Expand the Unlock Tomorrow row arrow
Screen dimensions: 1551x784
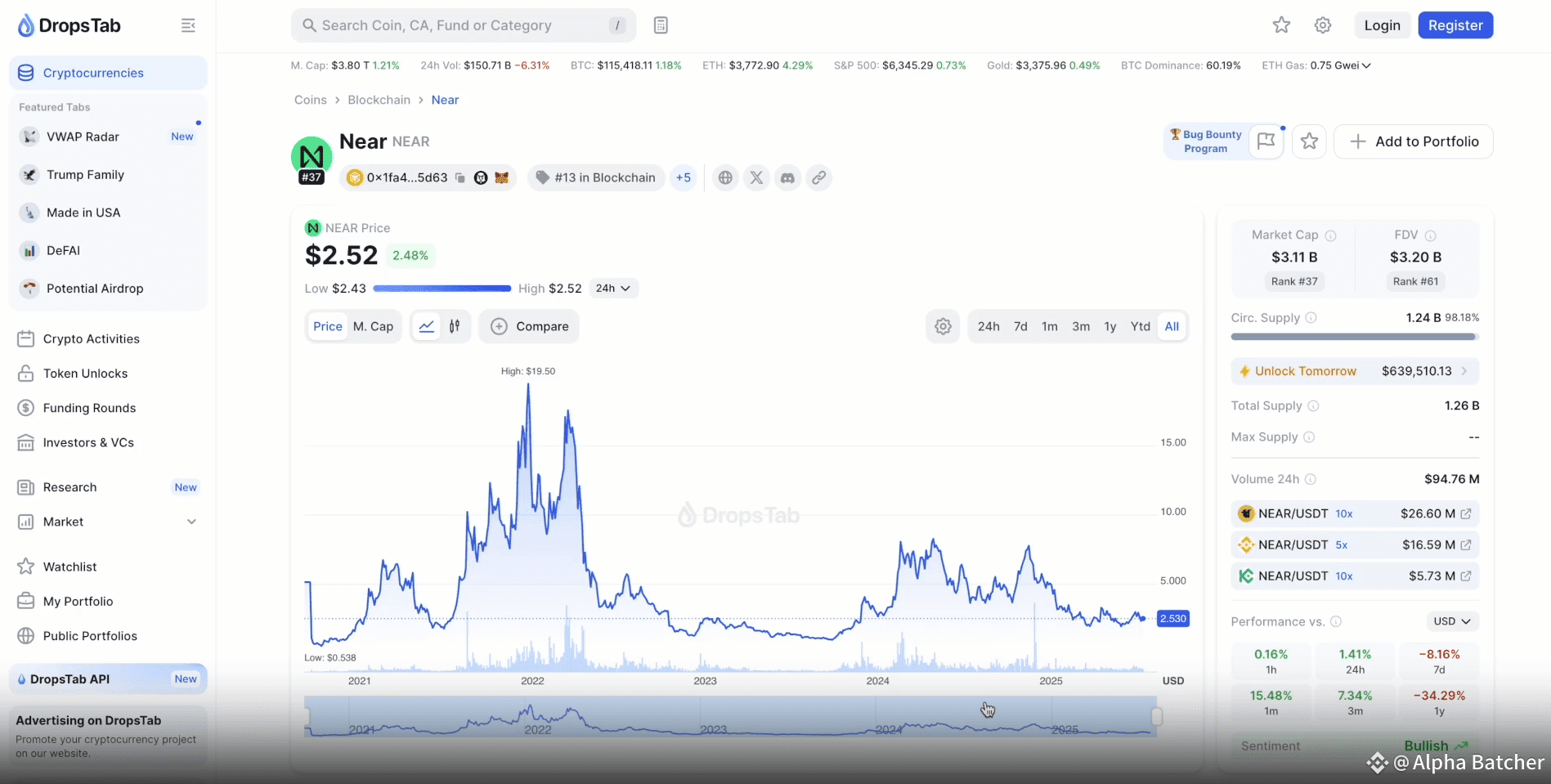(1464, 371)
